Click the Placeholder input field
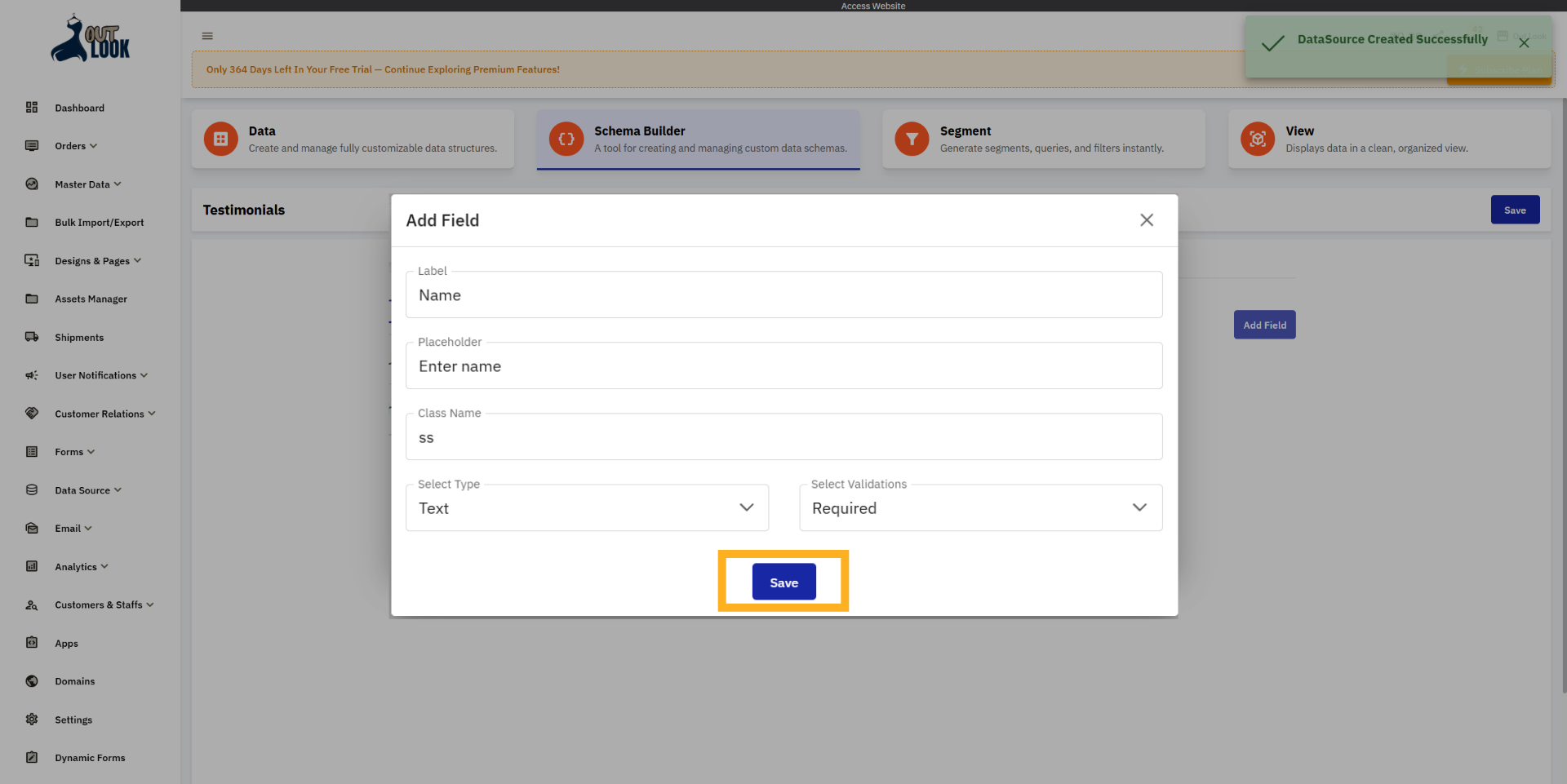The image size is (1567, 784). (x=783, y=365)
